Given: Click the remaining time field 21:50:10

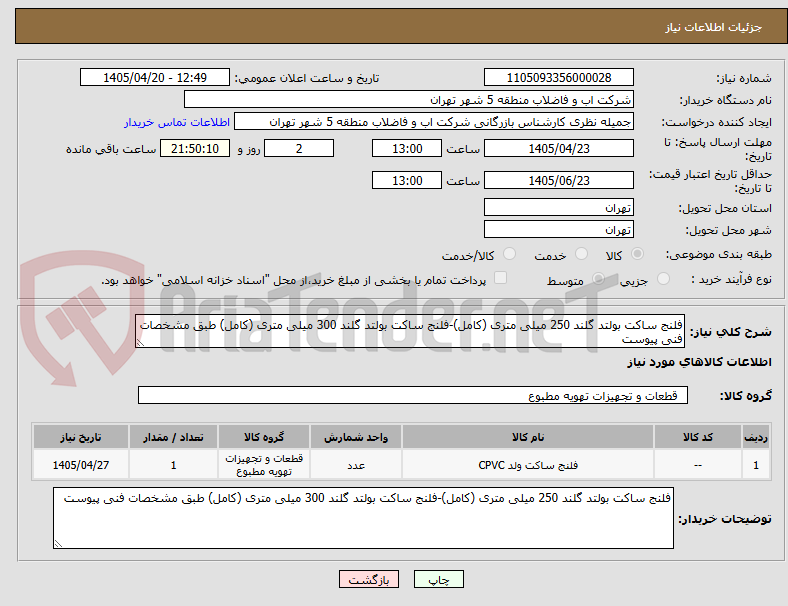Looking at the screenshot, I should pyautogui.click(x=195, y=149).
